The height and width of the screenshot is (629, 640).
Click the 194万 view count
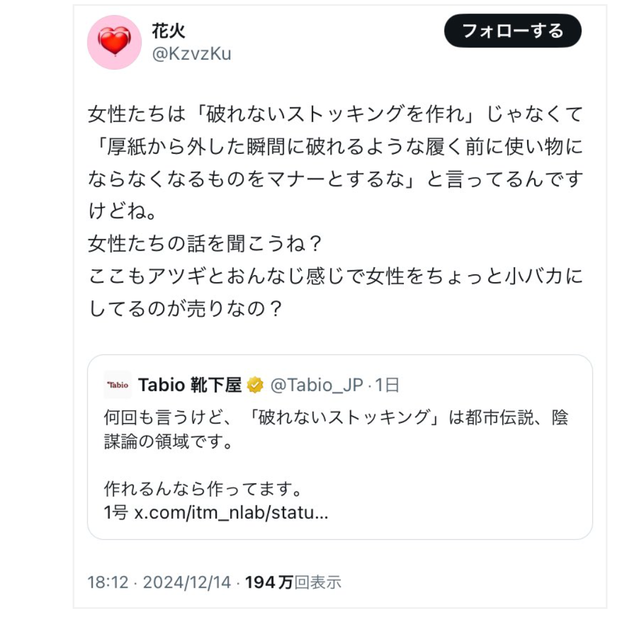pos(269,582)
